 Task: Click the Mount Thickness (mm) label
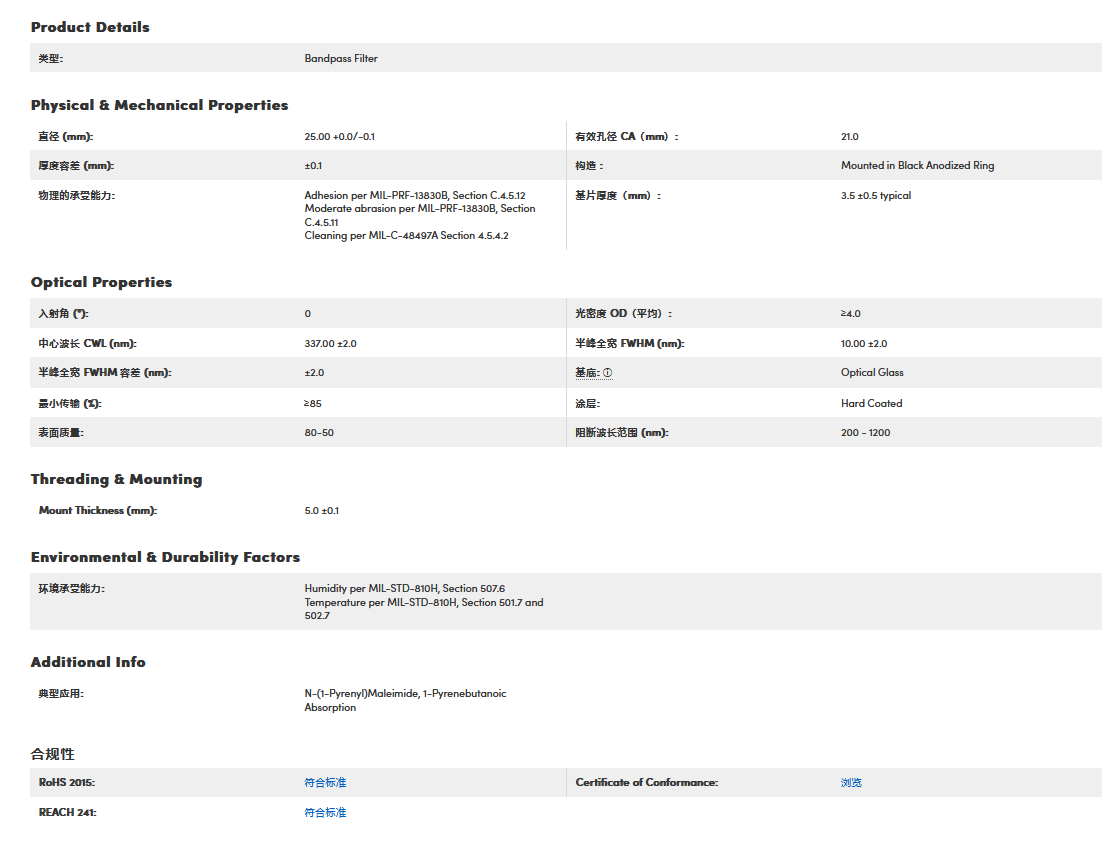point(98,510)
